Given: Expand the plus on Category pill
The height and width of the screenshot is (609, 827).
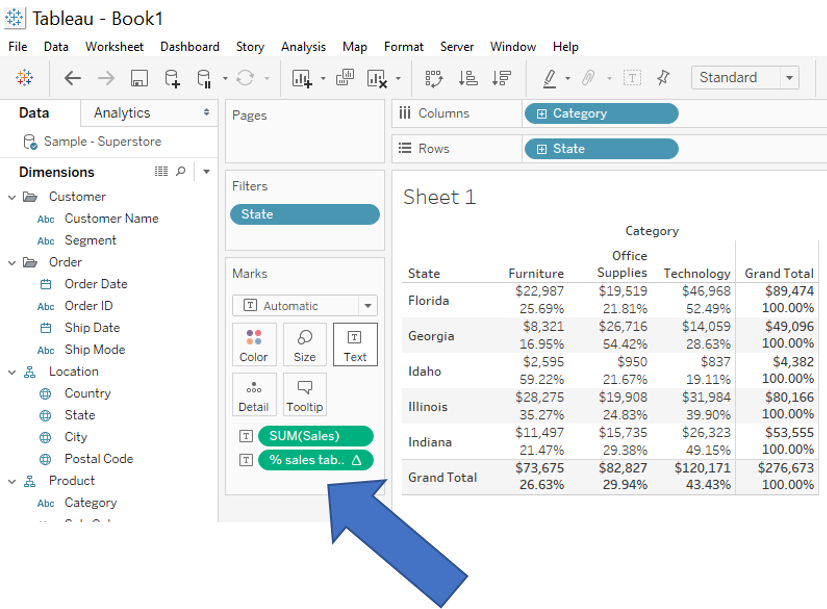Looking at the screenshot, I should click(x=541, y=114).
